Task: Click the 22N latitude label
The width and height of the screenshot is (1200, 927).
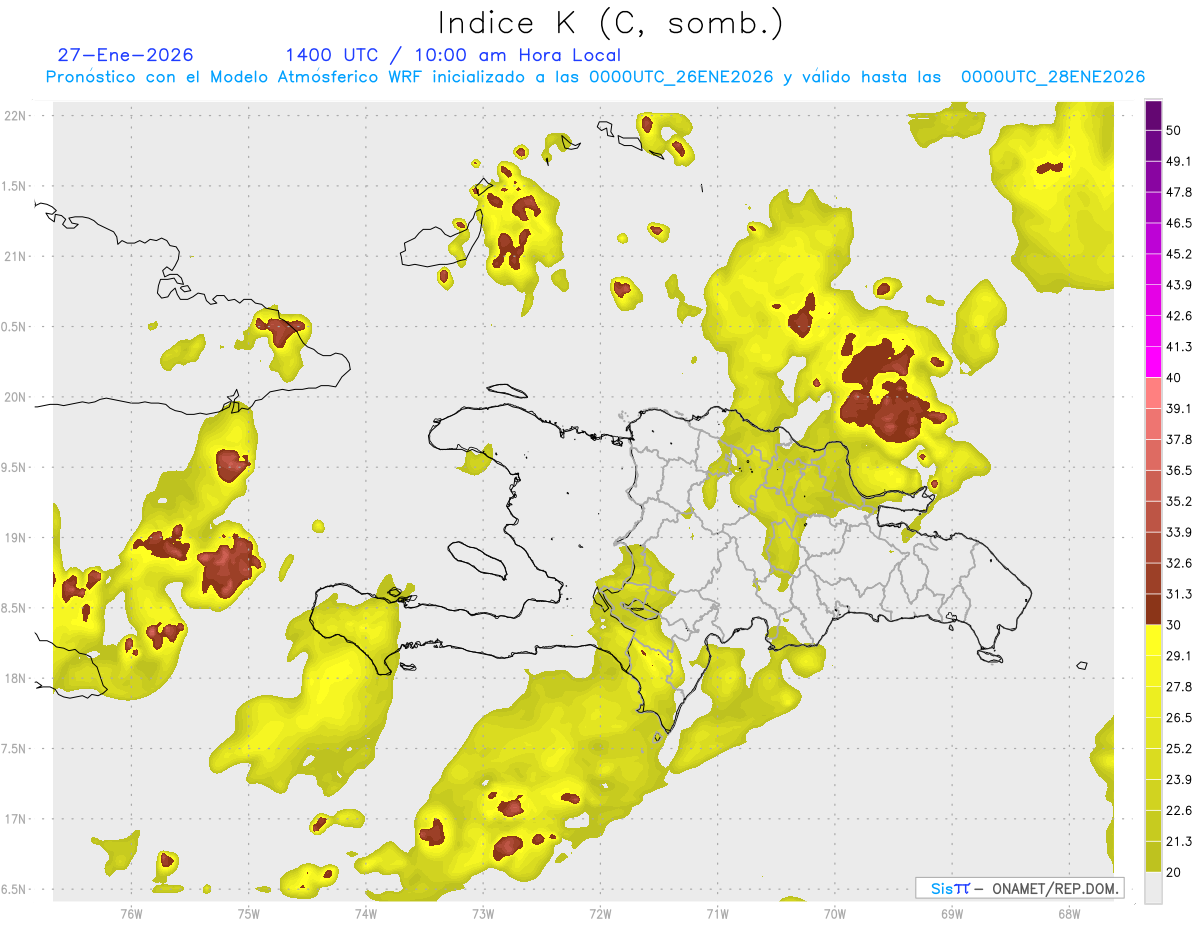Action: tap(17, 115)
